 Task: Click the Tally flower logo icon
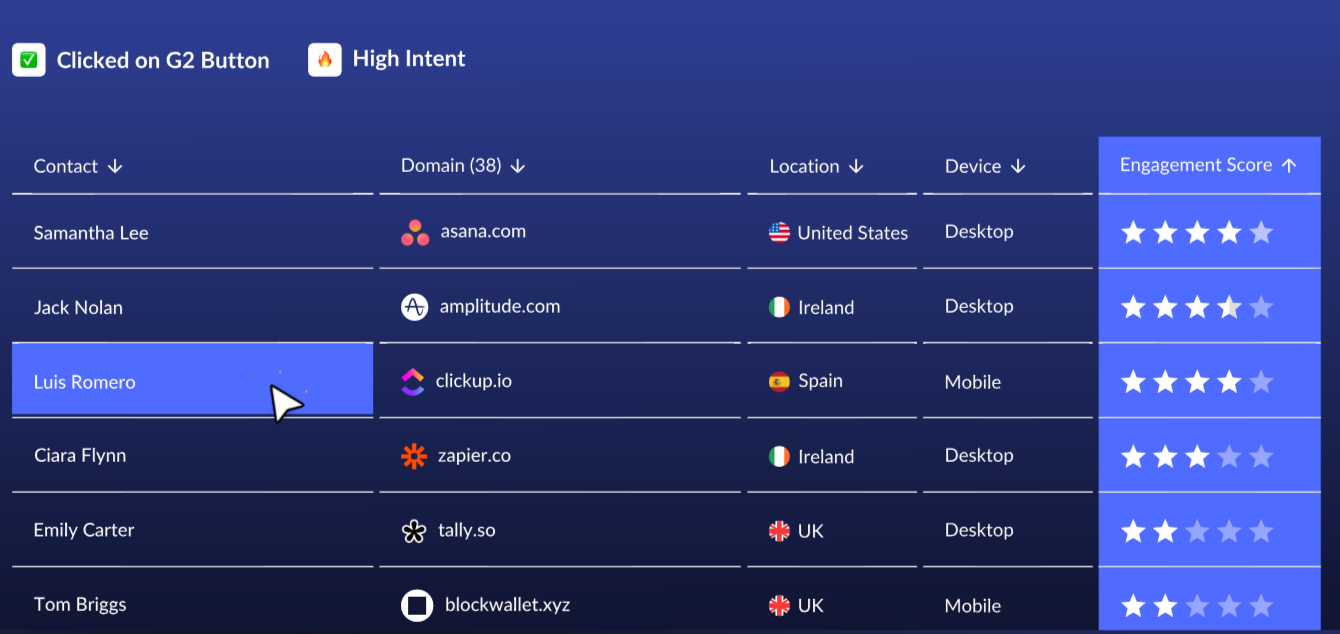[x=414, y=531]
